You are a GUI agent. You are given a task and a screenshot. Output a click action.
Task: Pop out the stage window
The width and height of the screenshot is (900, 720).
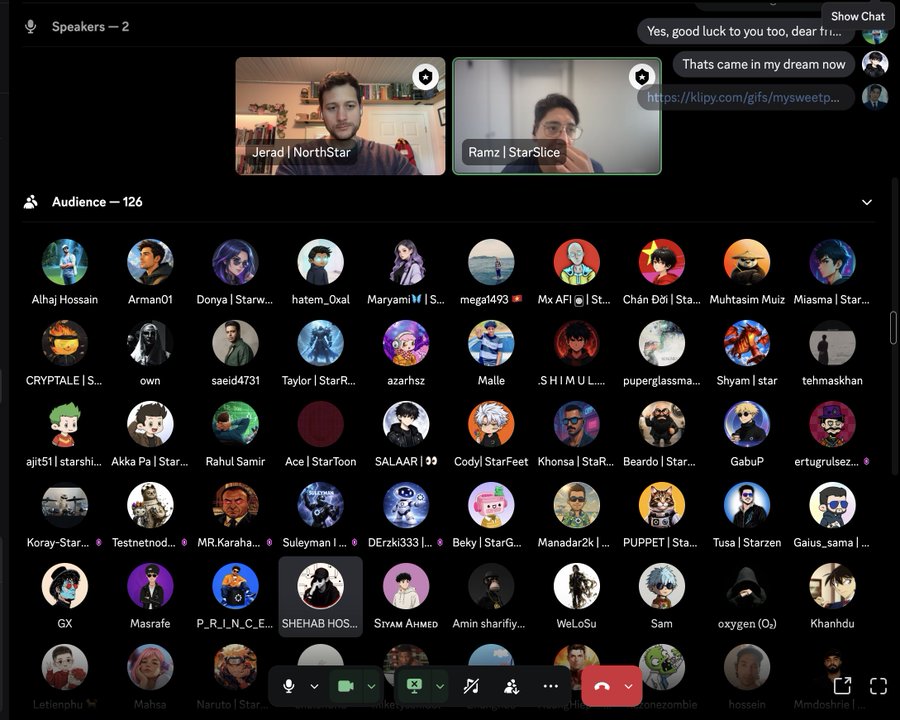842,686
